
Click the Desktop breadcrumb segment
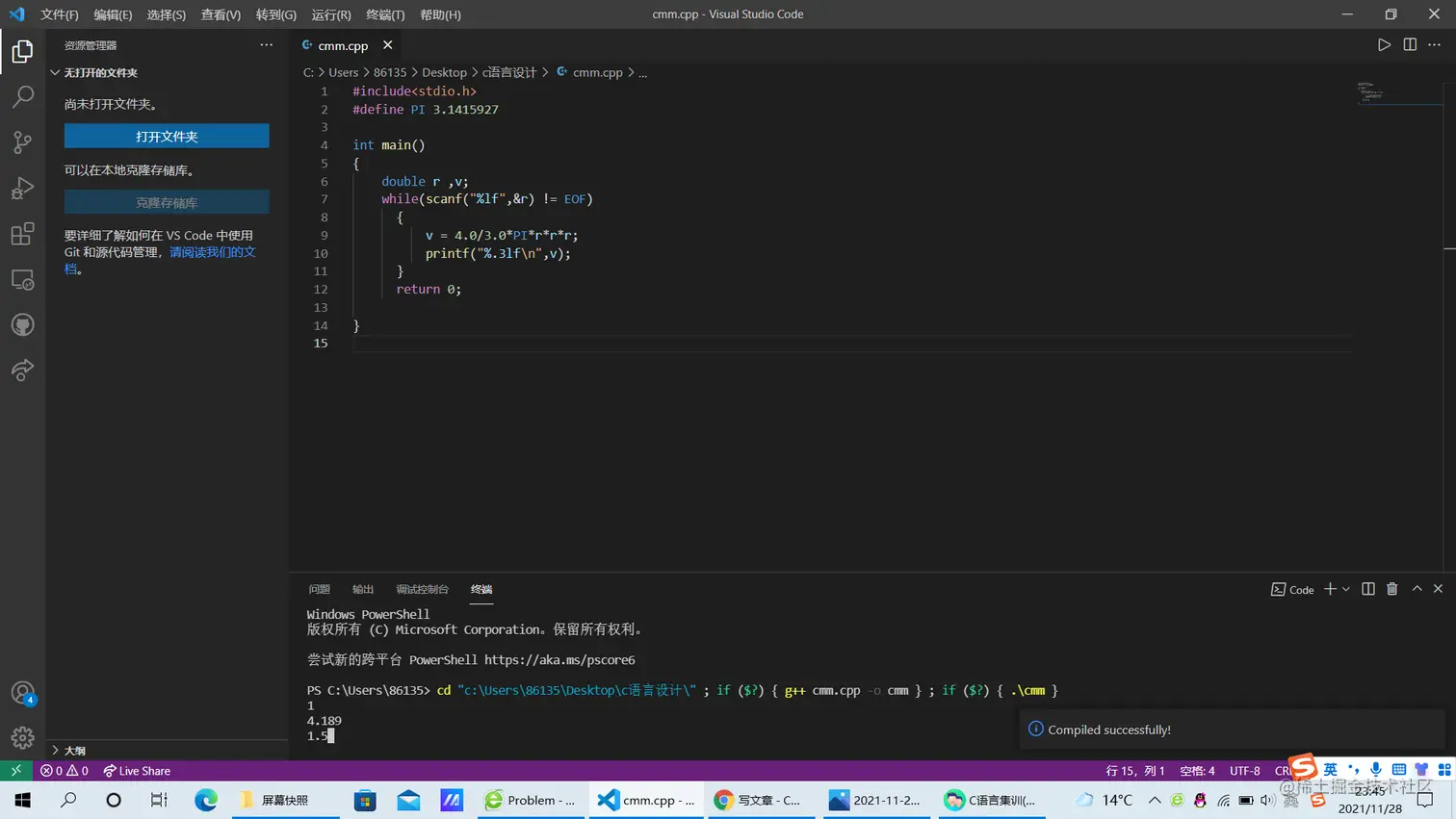point(444,73)
